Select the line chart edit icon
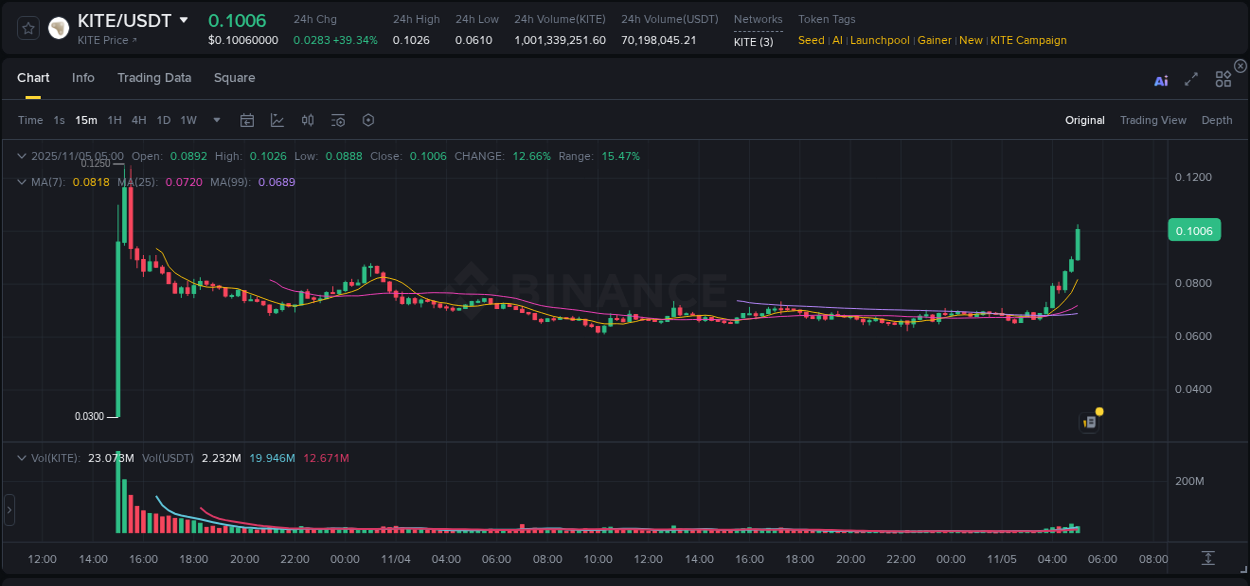The width and height of the screenshot is (1250, 586). 277,120
